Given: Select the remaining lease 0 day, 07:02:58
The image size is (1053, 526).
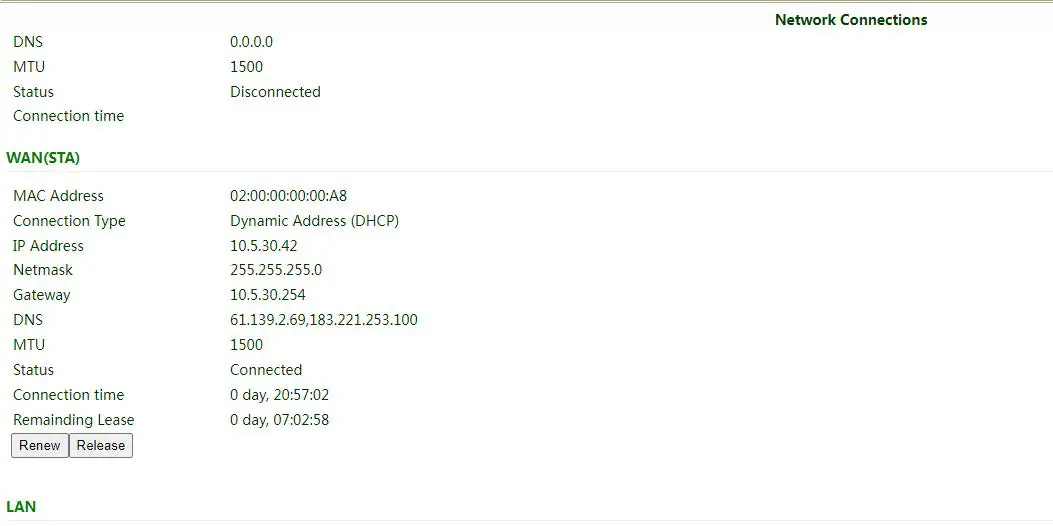Looking at the screenshot, I should [279, 421].
